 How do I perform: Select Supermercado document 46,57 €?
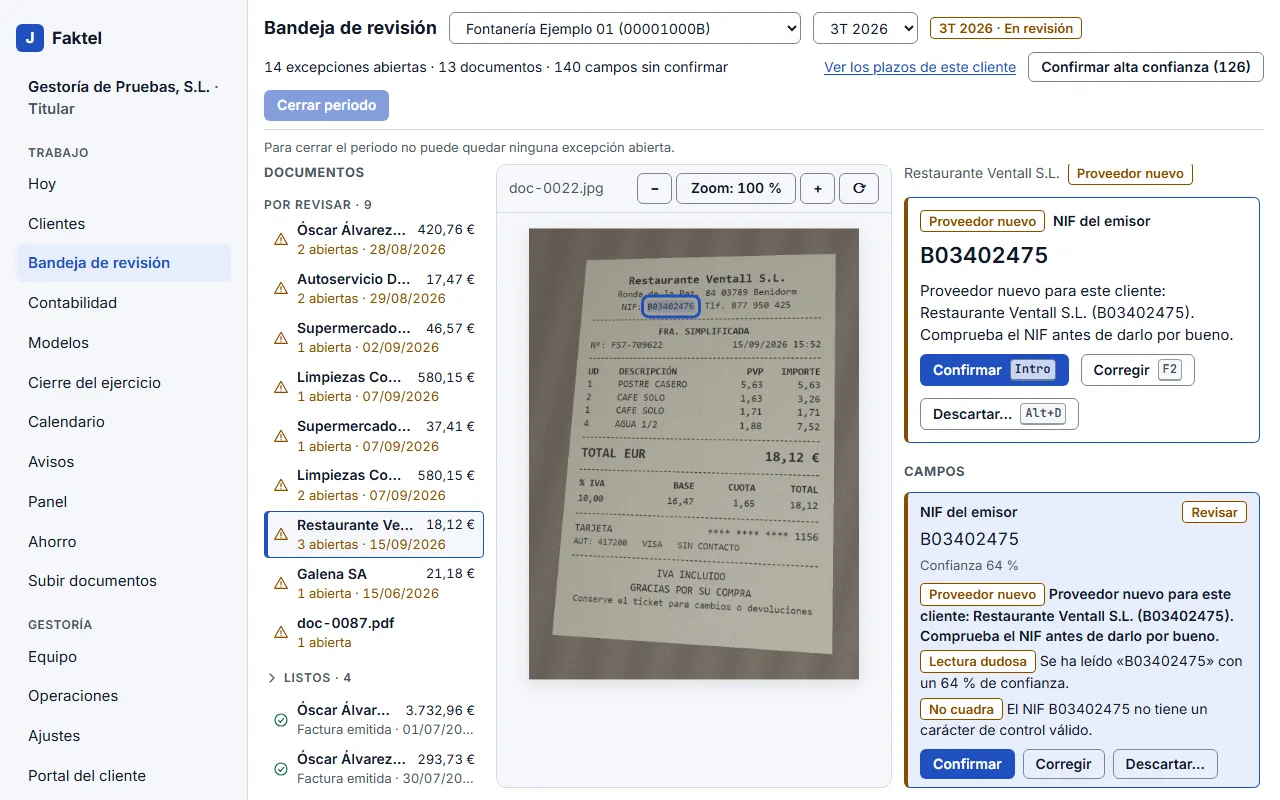click(374, 337)
